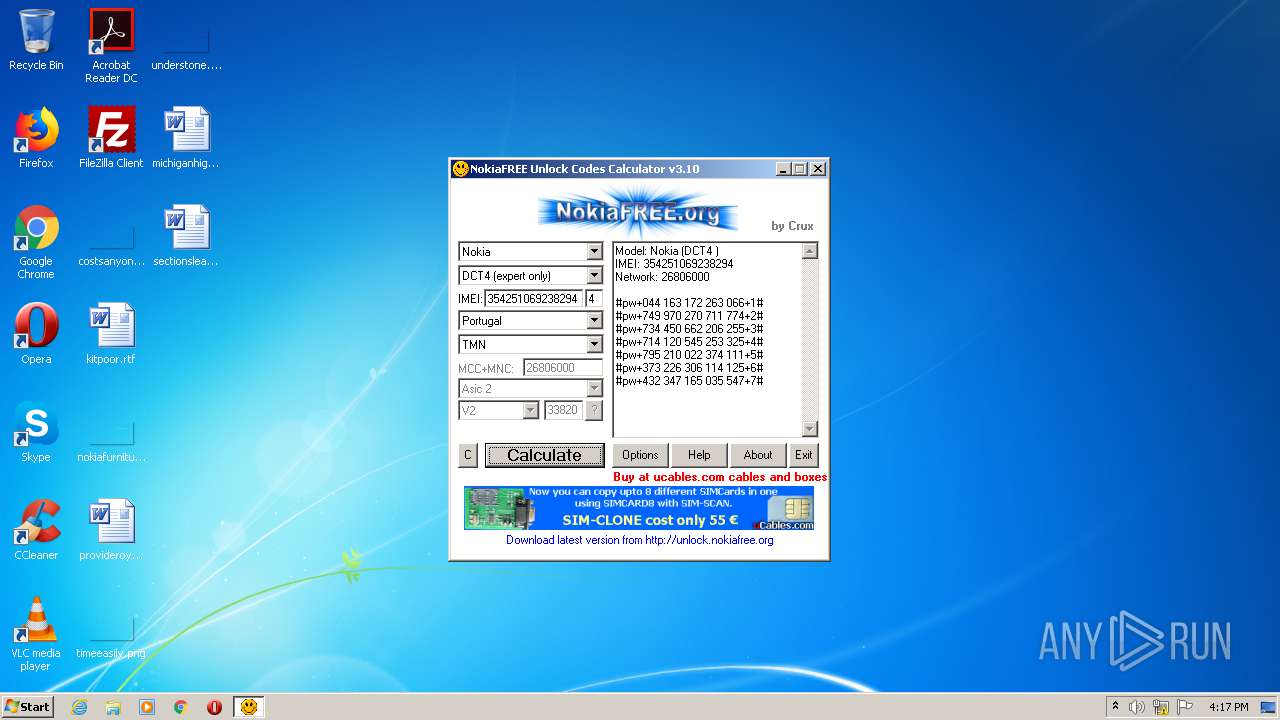The image size is (1280, 720).
Task: Expand DCT4 (expert only) model dropdown
Action: (x=594, y=276)
